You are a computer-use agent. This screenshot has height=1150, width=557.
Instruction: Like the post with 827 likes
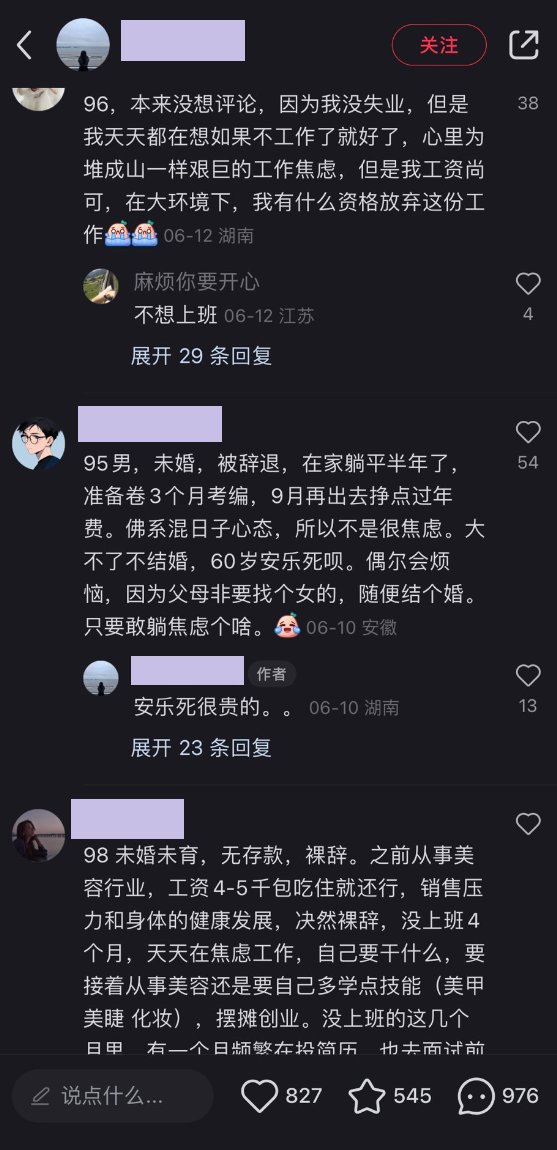[260, 1096]
